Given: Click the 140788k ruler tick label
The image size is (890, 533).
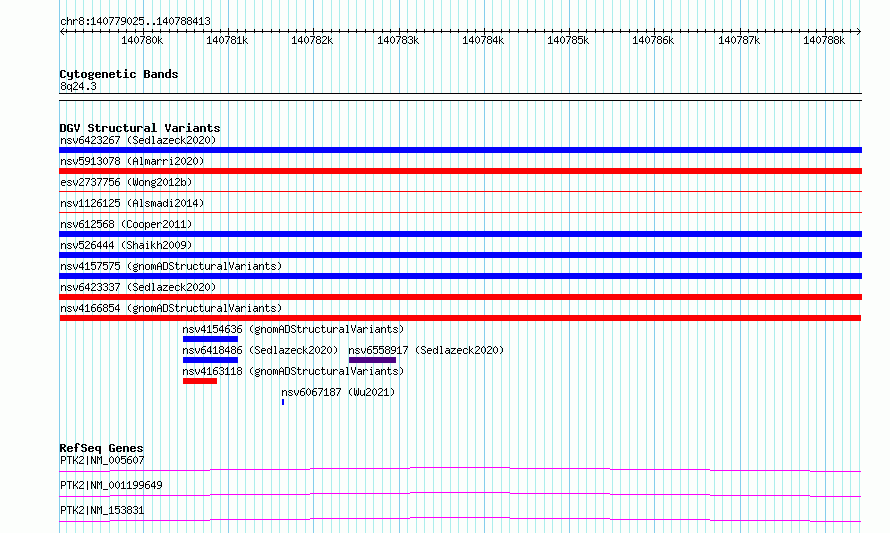Looking at the screenshot, I should 824,40.
